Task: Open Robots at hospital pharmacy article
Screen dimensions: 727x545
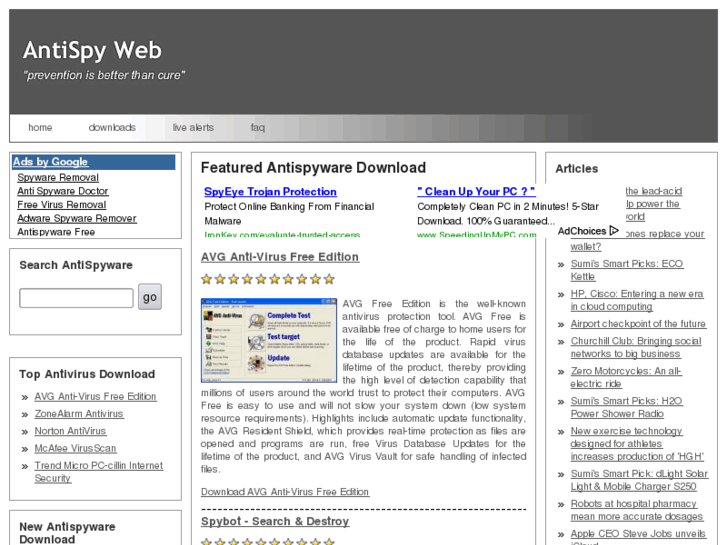Action: coord(637,510)
